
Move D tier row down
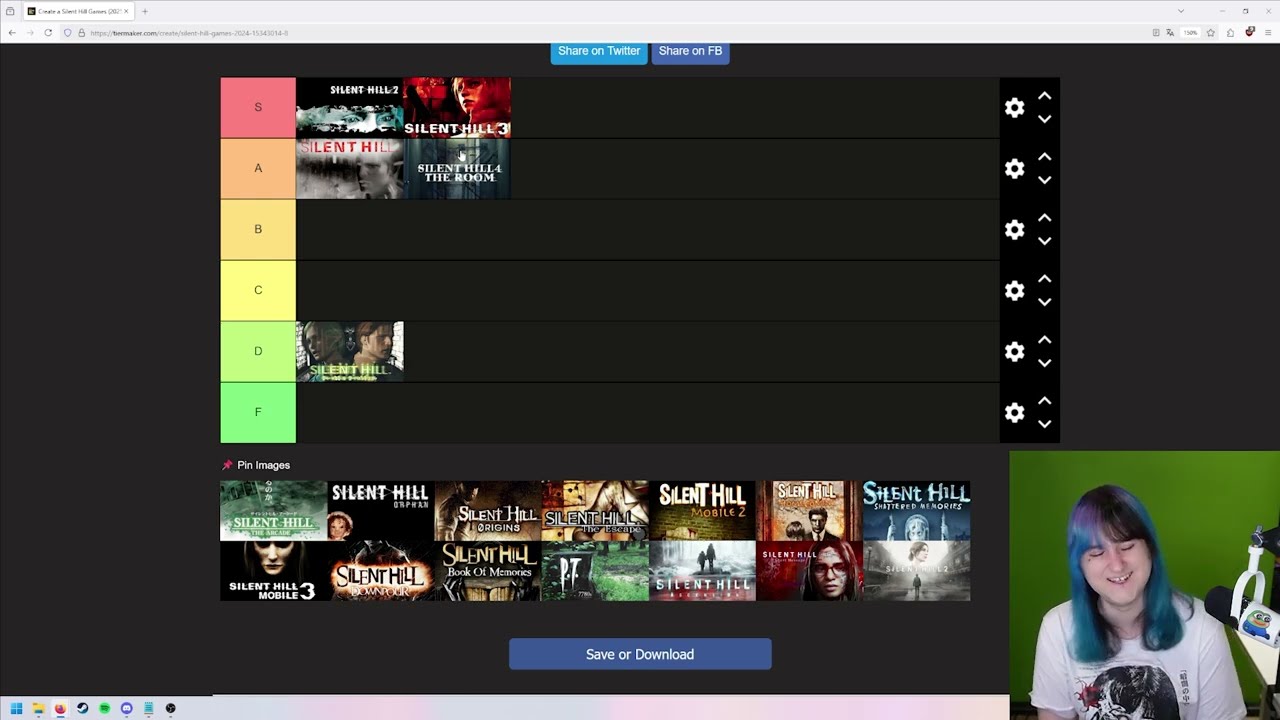pyautogui.click(x=1044, y=363)
